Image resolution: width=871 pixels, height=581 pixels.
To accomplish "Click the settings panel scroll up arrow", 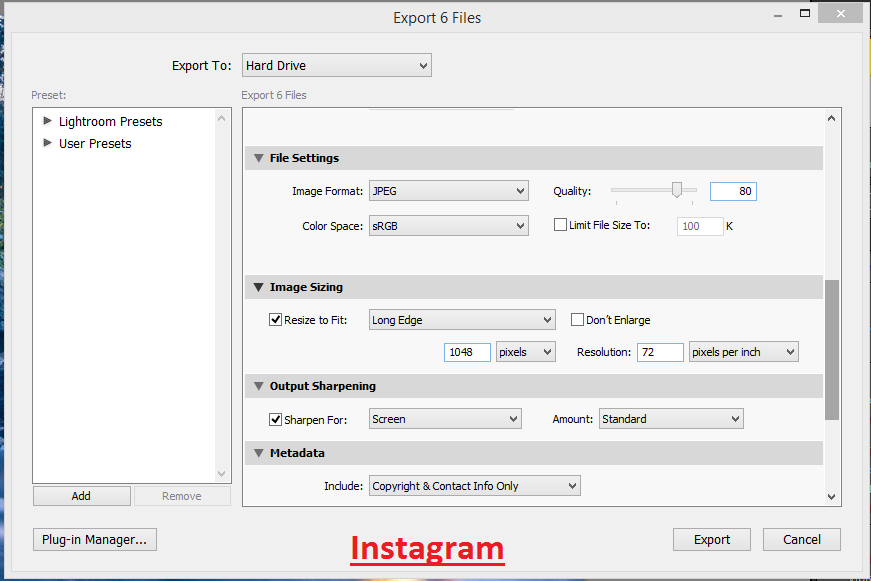I will coord(832,118).
